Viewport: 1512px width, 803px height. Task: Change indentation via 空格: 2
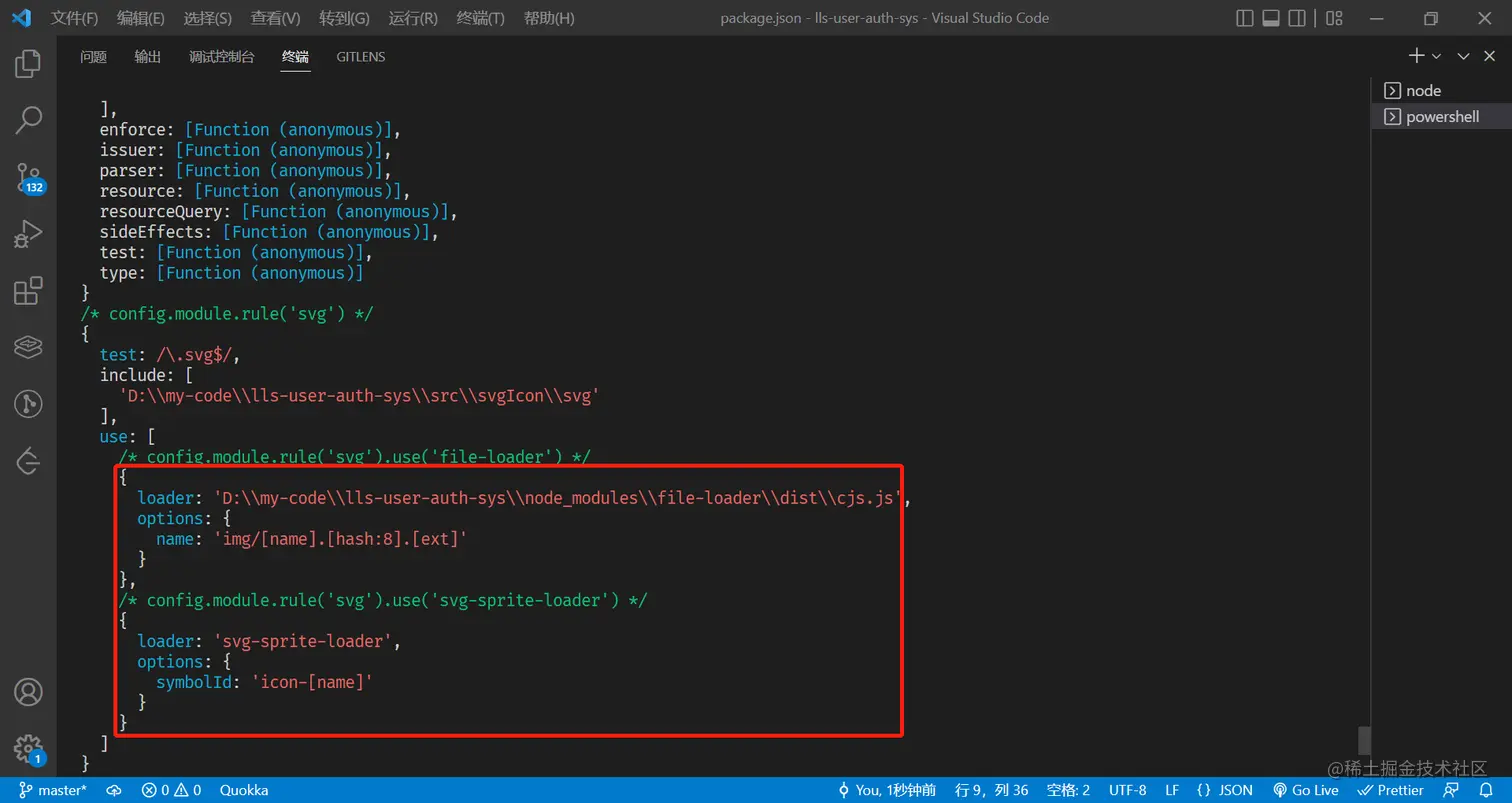[x=1068, y=790]
